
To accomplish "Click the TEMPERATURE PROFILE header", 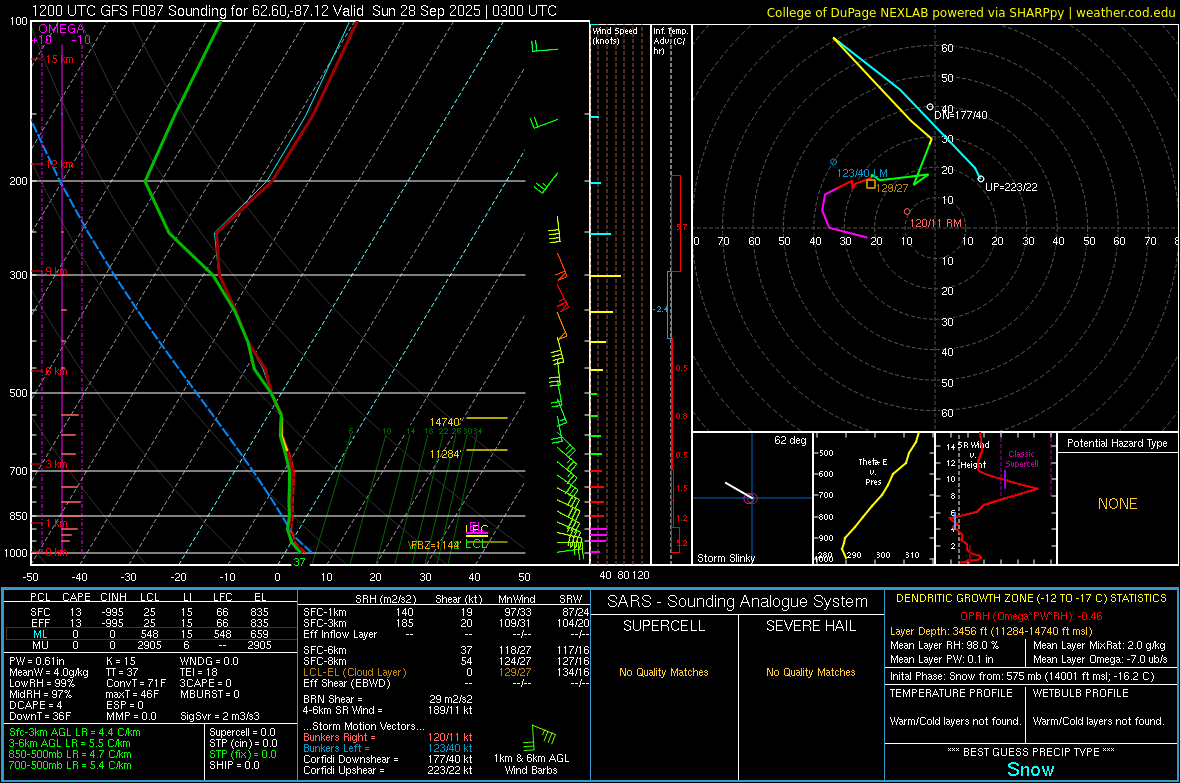I will [x=951, y=693].
